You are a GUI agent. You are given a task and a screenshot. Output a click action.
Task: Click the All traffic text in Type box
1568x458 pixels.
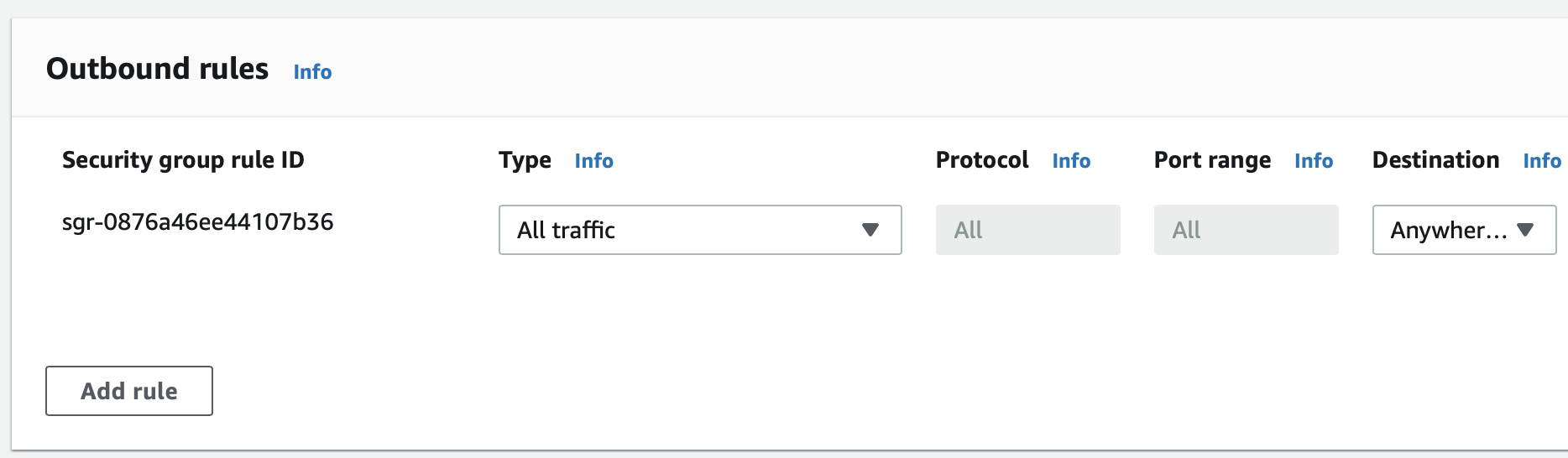point(566,230)
